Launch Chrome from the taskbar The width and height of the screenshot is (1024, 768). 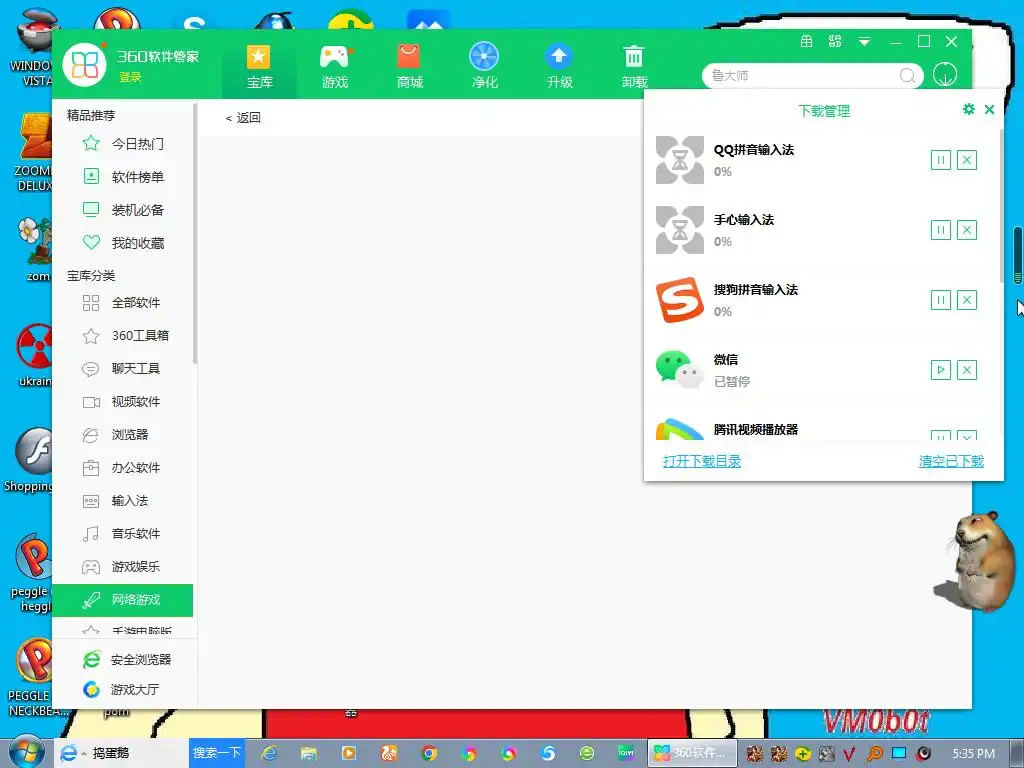[x=429, y=753]
